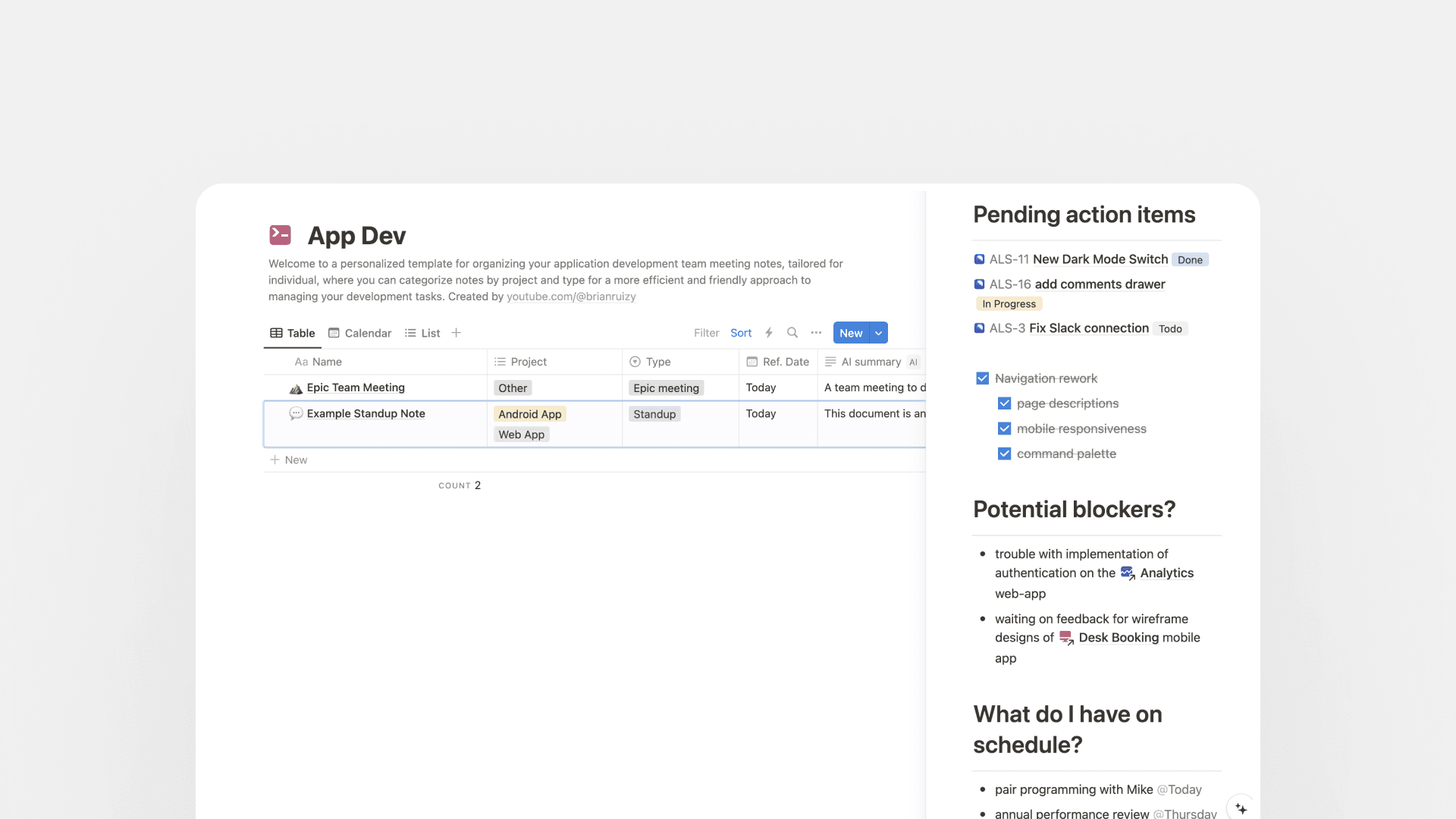The image size is (1456, 819).
Task: Click the Other project tag
Action: pyautogui.click(x=513, y=388)
